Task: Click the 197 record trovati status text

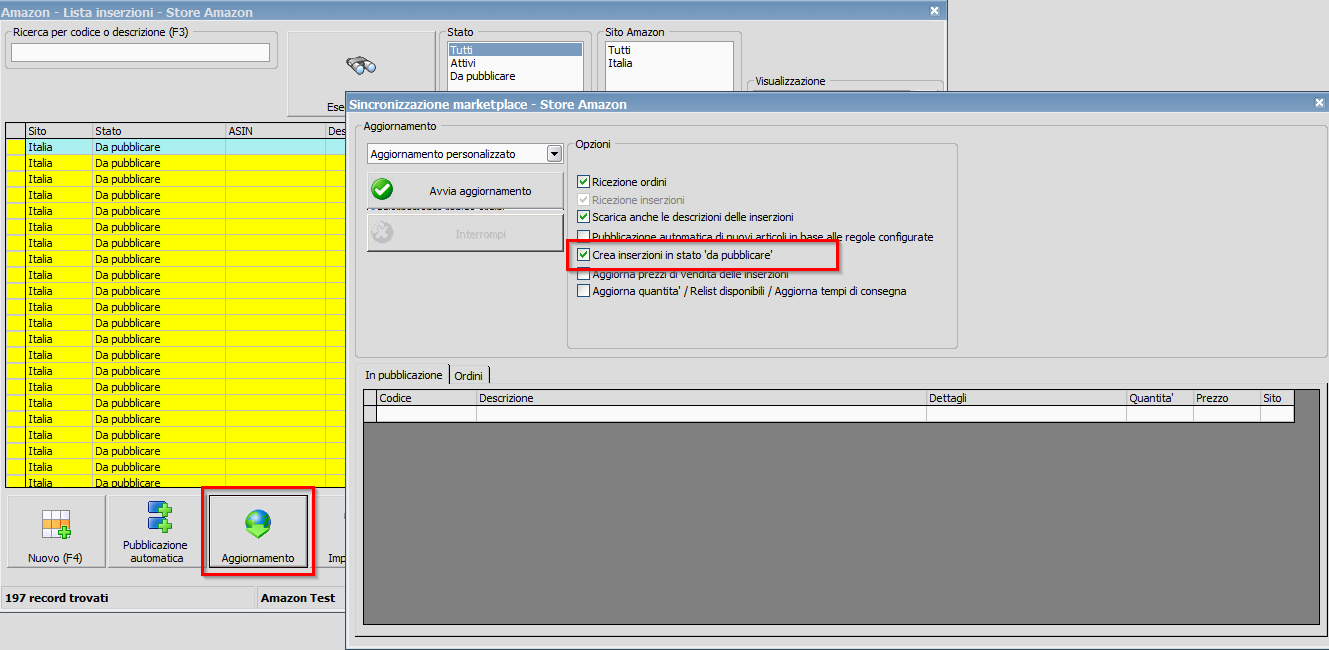Action: point(57,598)
